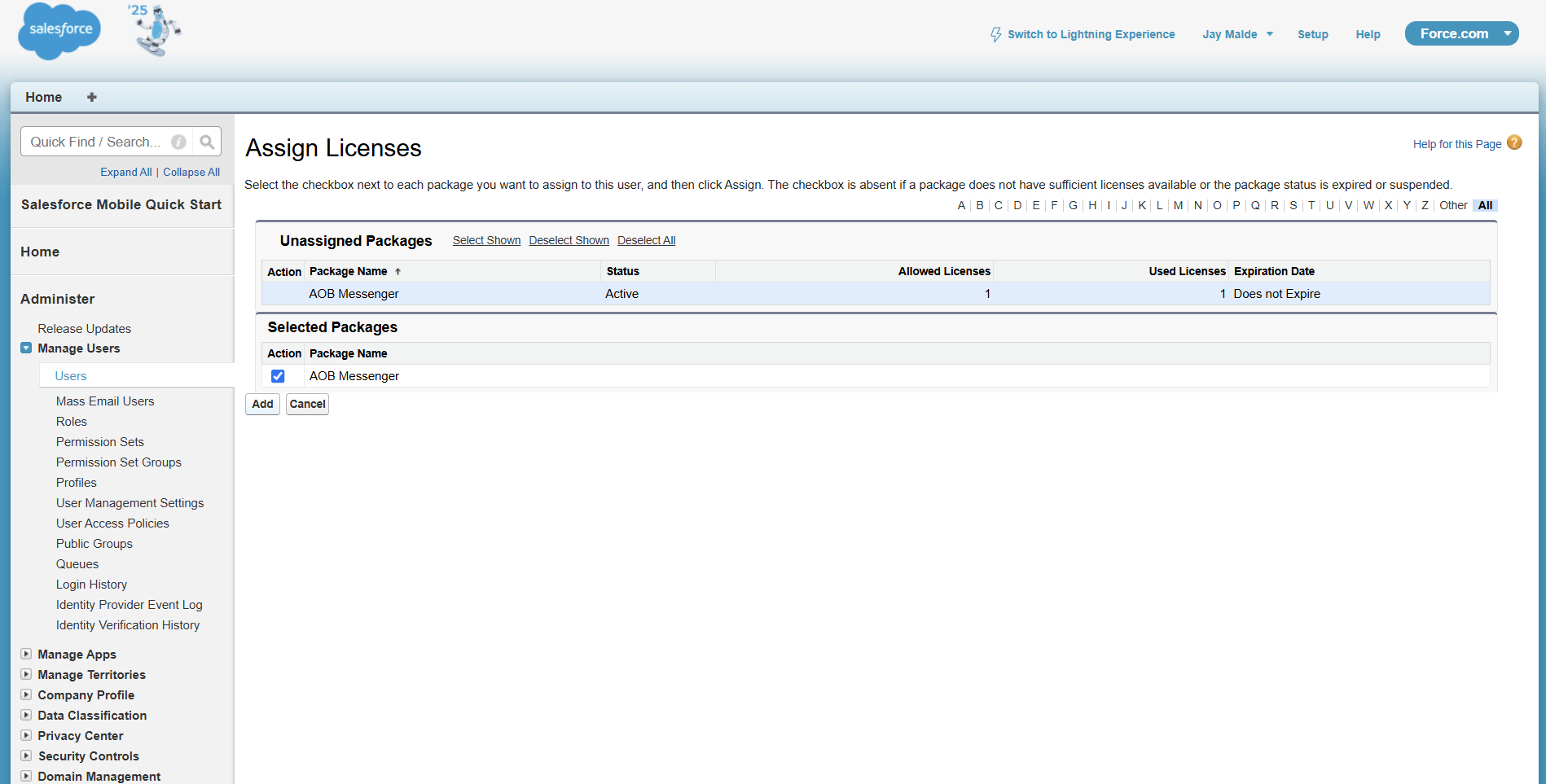
Task: Click the plus icon next to Home tab
Action: (92, 97)
